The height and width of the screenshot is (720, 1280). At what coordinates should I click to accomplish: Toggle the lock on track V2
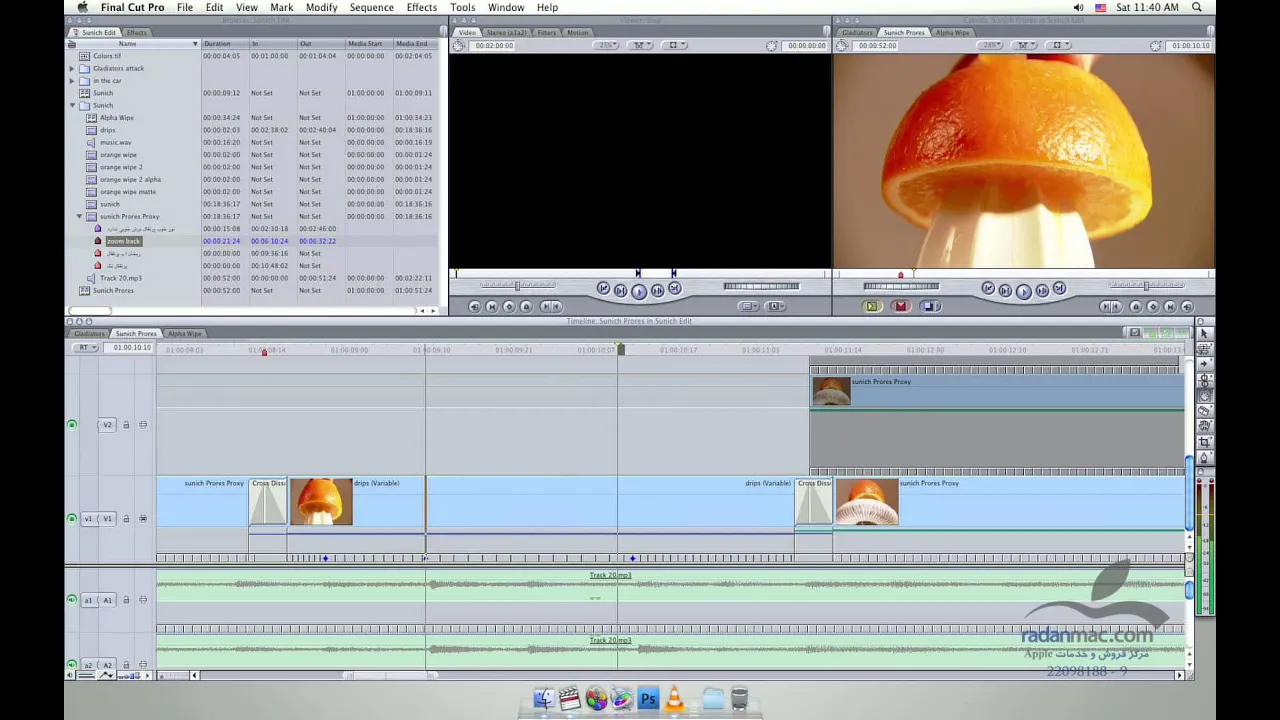coord(126,425)
